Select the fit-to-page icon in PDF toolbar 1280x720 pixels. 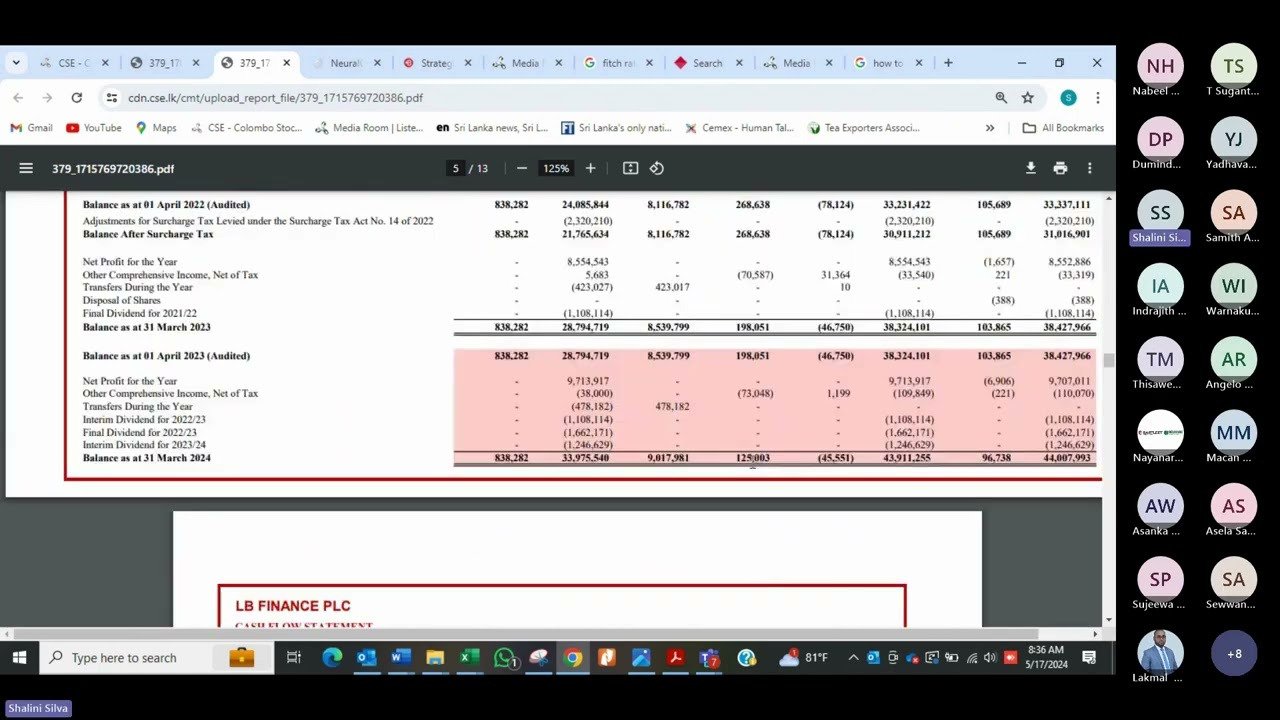pyautogui.click(x=630, y=168)
